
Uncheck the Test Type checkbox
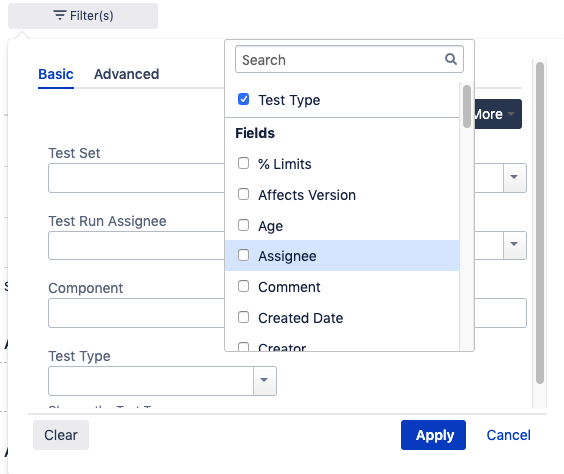click(x=244, y=99)
